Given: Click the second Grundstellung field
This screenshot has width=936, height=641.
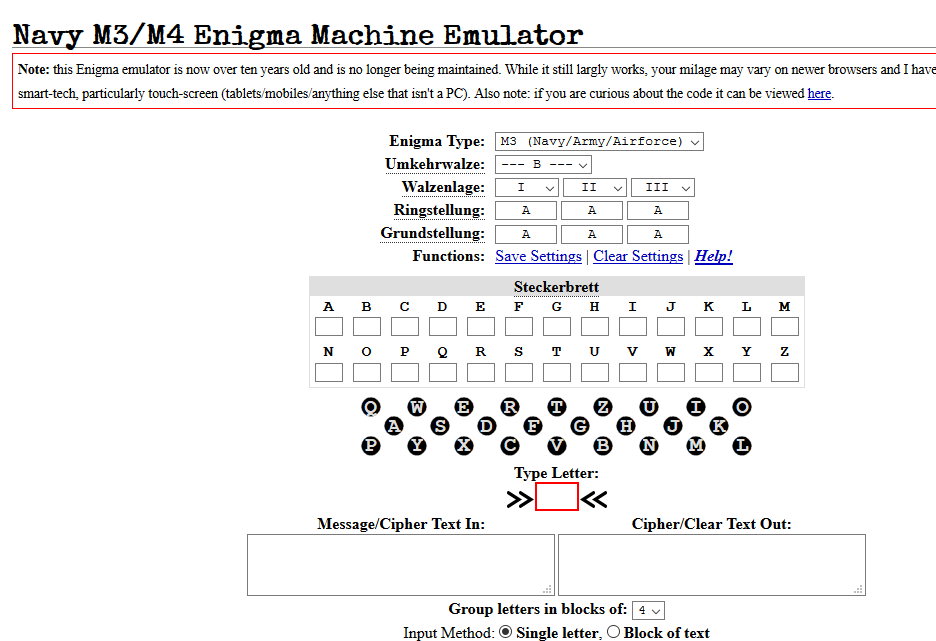Looking at the screenshot, I should (592, 234).
